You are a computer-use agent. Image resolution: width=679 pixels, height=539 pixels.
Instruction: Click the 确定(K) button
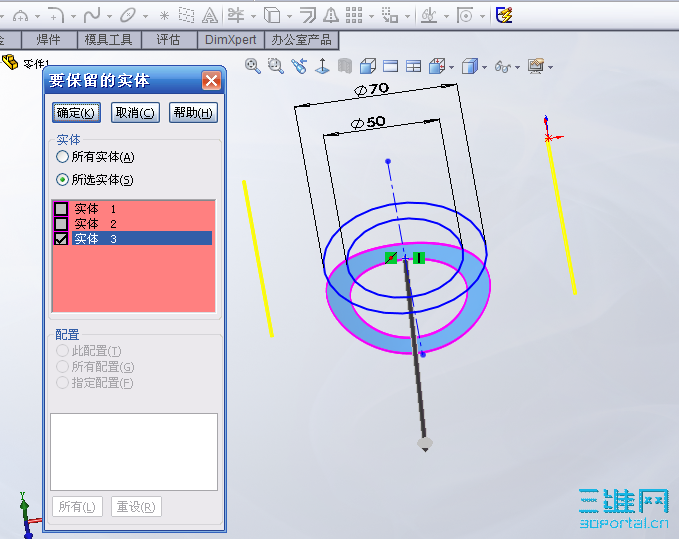76,113
